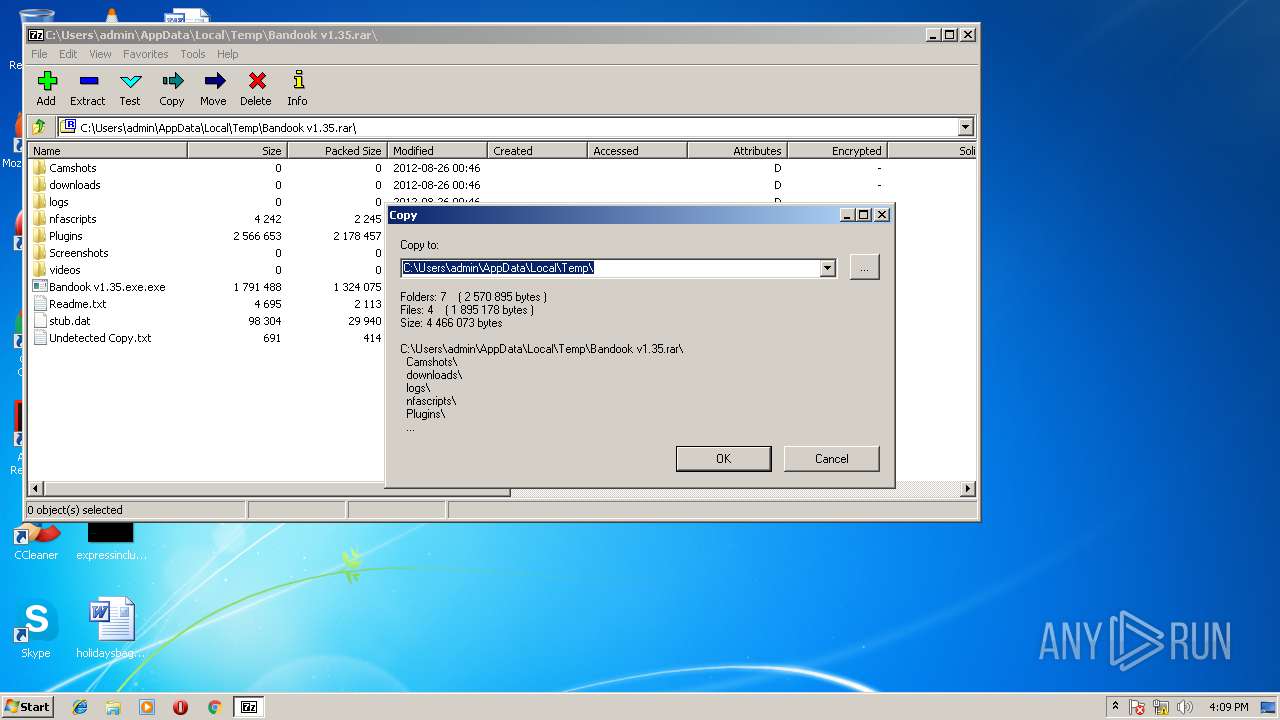
Task: Sort by Attributes column header
Action: 737,151
